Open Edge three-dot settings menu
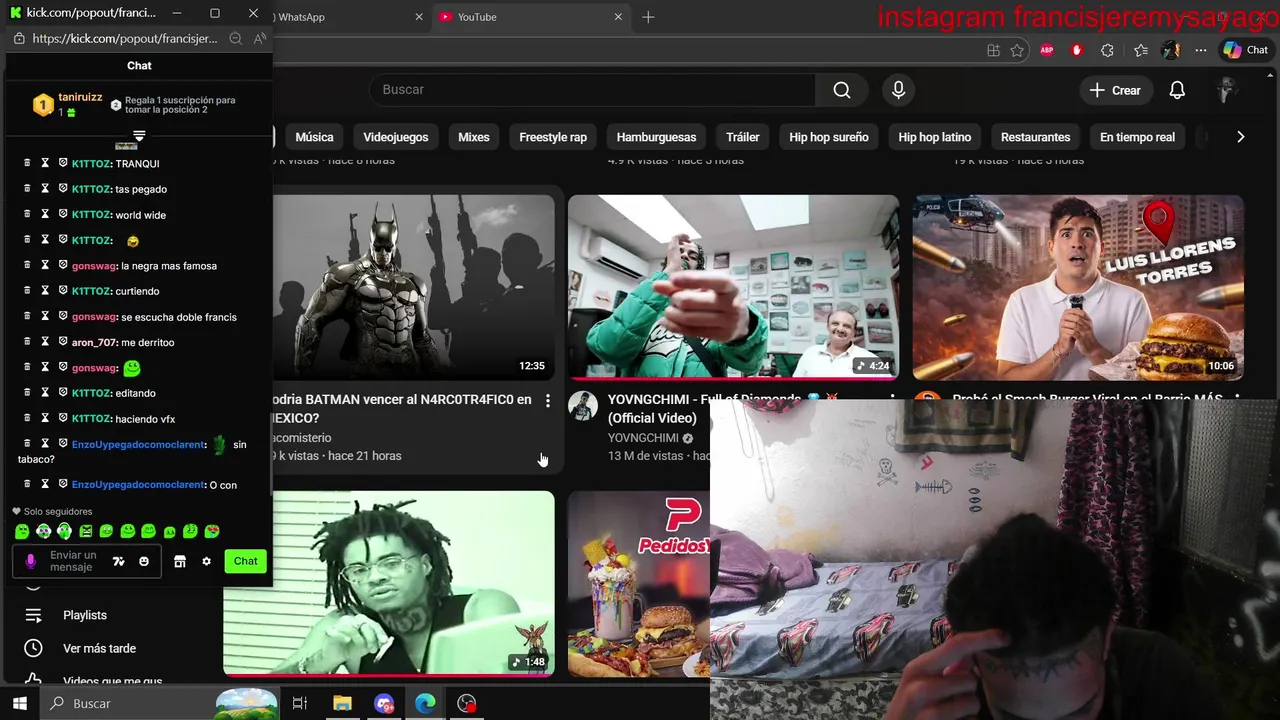 (x=1201, y=50)
